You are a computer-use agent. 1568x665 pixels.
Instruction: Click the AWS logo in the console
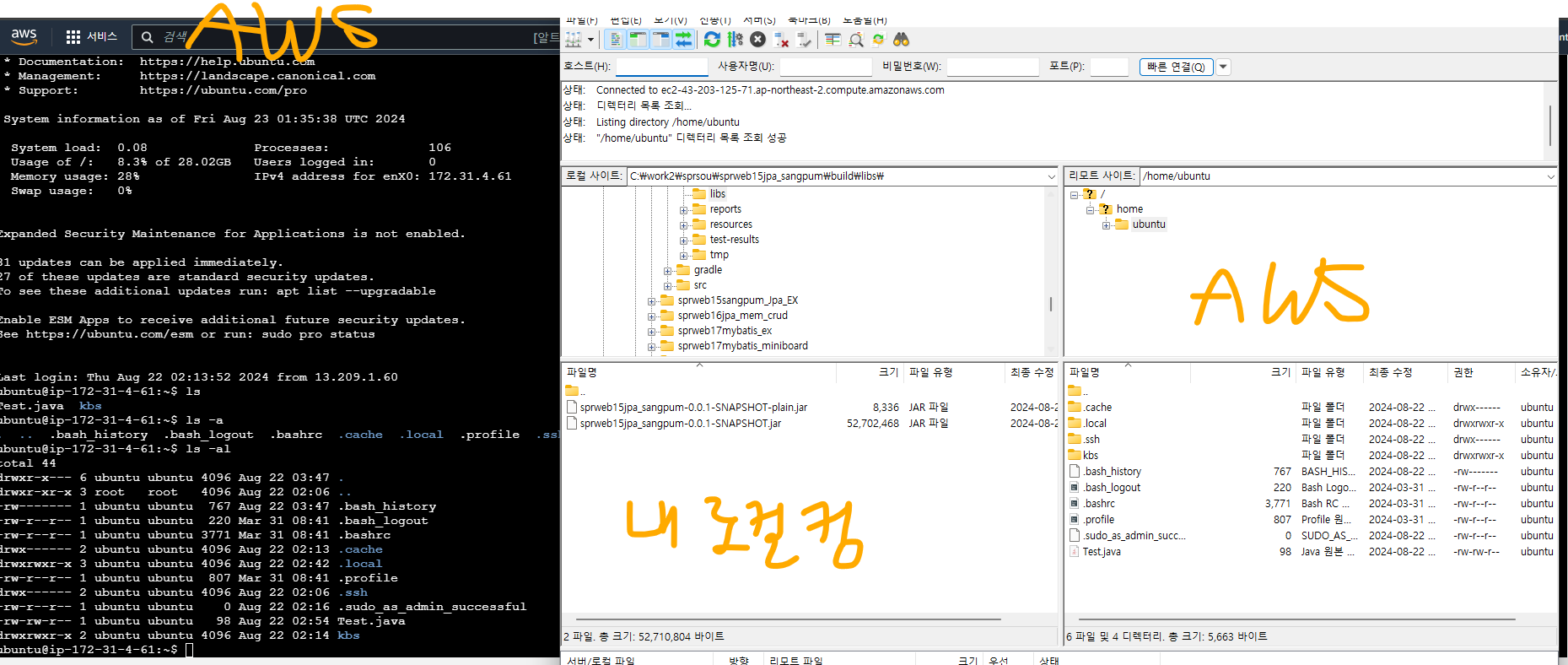(x=24, y=36)
